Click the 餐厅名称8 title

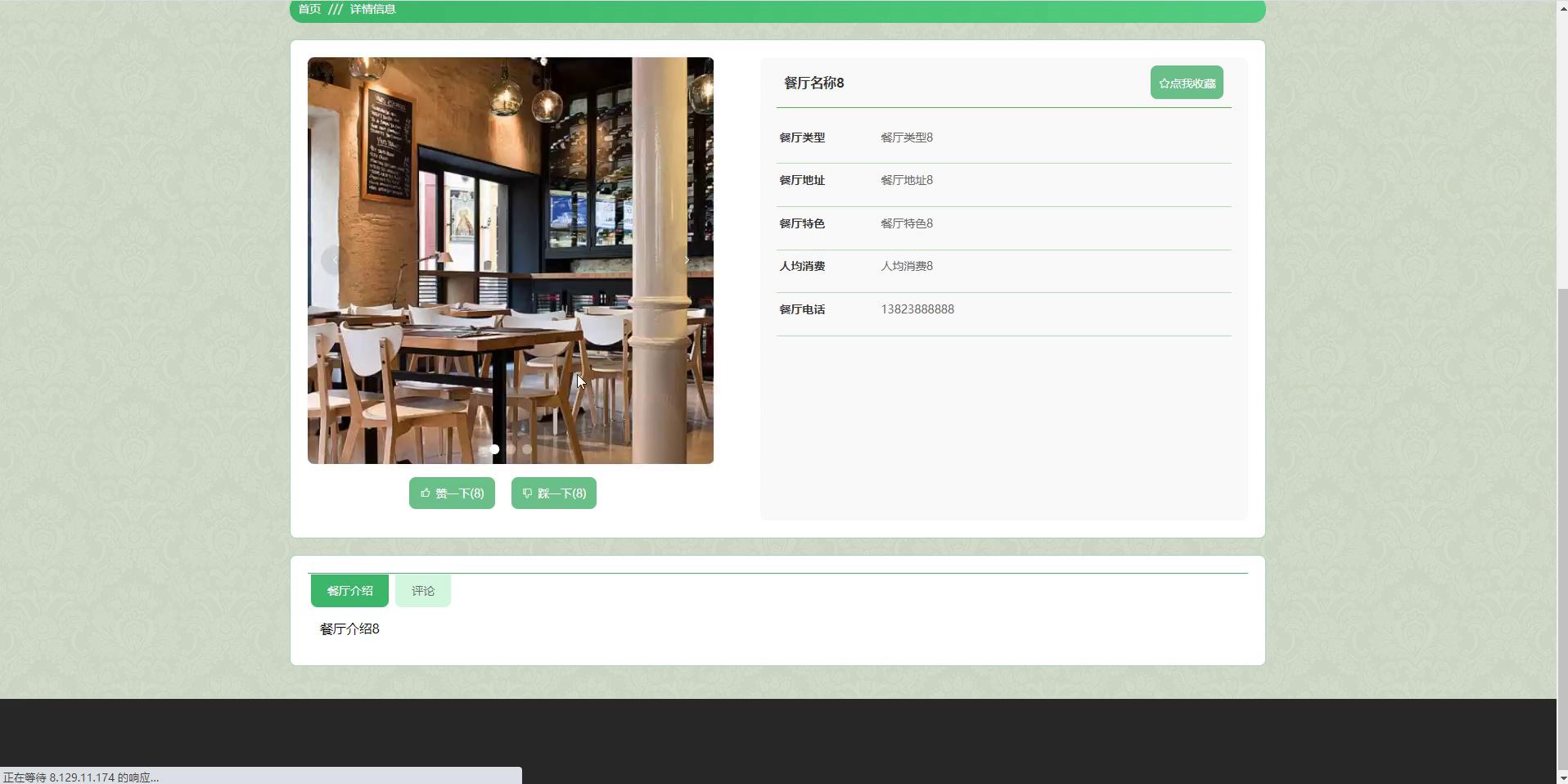813,83
